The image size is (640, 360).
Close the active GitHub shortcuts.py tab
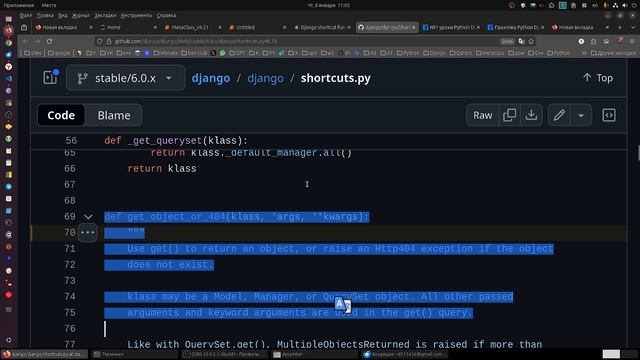pos(413,27)
